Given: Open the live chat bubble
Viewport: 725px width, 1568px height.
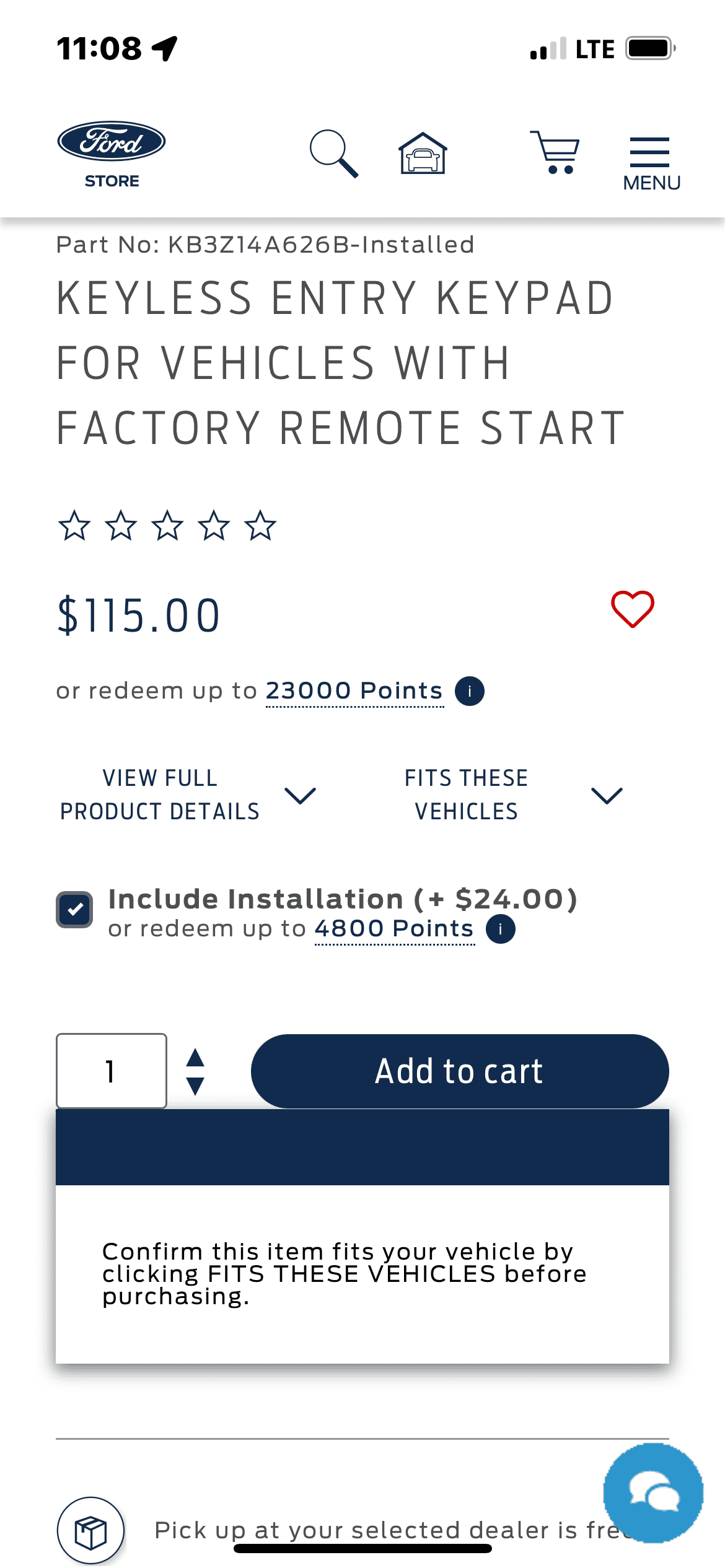Looking at the screenshot, I should pyautogui.click(x=653, y=1493).
